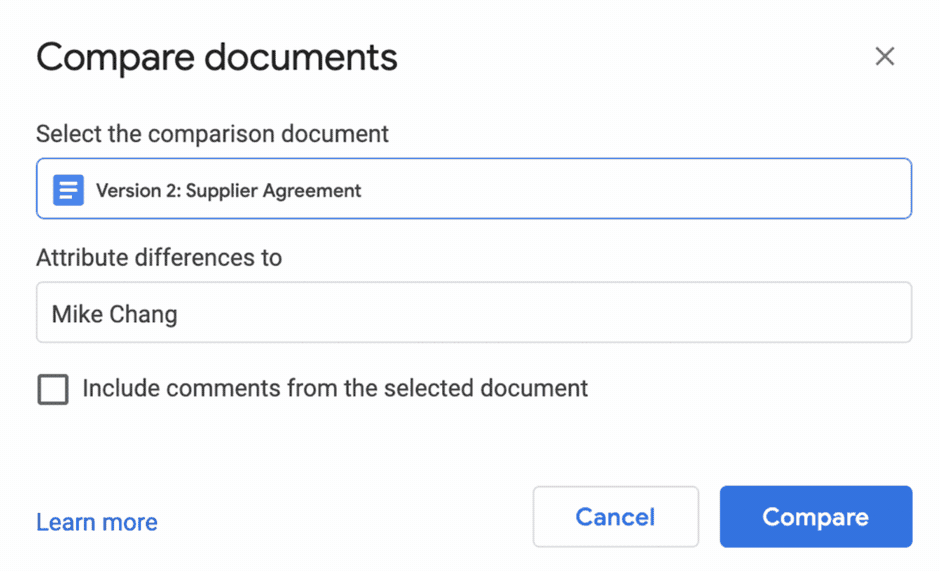Screen dimensions: 940x571
Task: Enable the Include comments checkbox
Action: pyautogui.click(x=53, y=389)
